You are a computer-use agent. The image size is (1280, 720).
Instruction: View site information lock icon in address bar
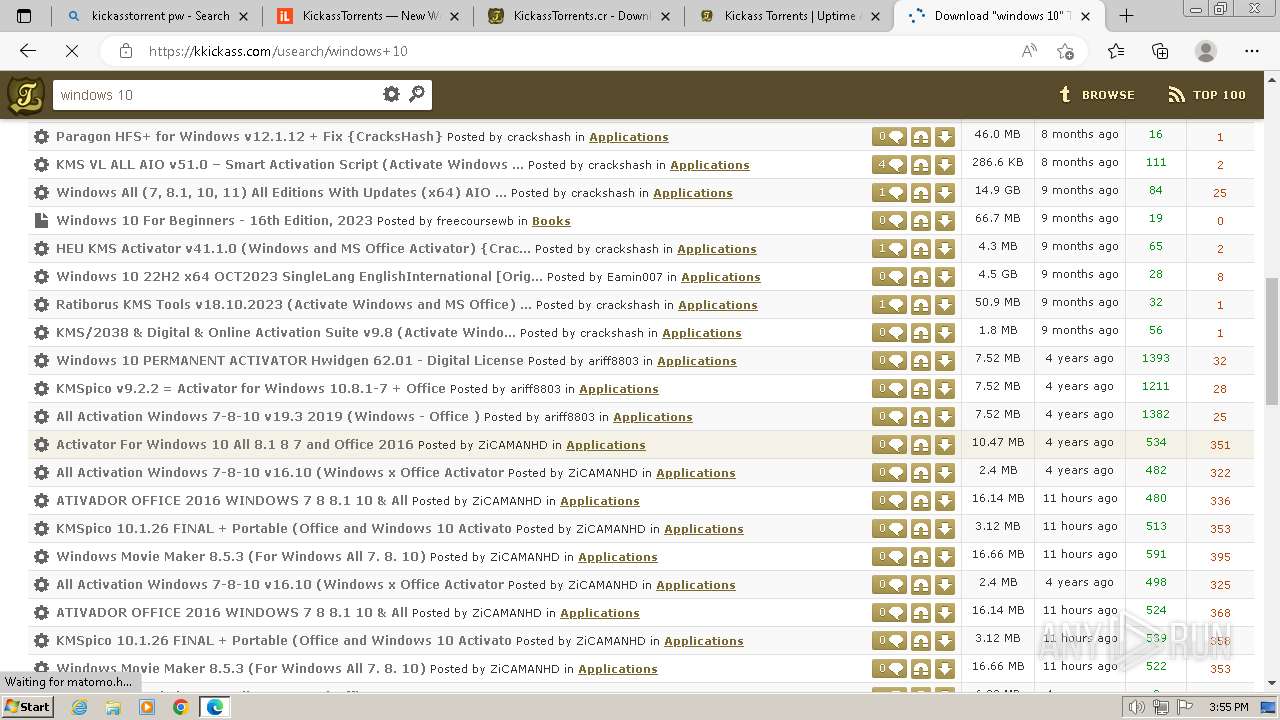coord(125,51)
